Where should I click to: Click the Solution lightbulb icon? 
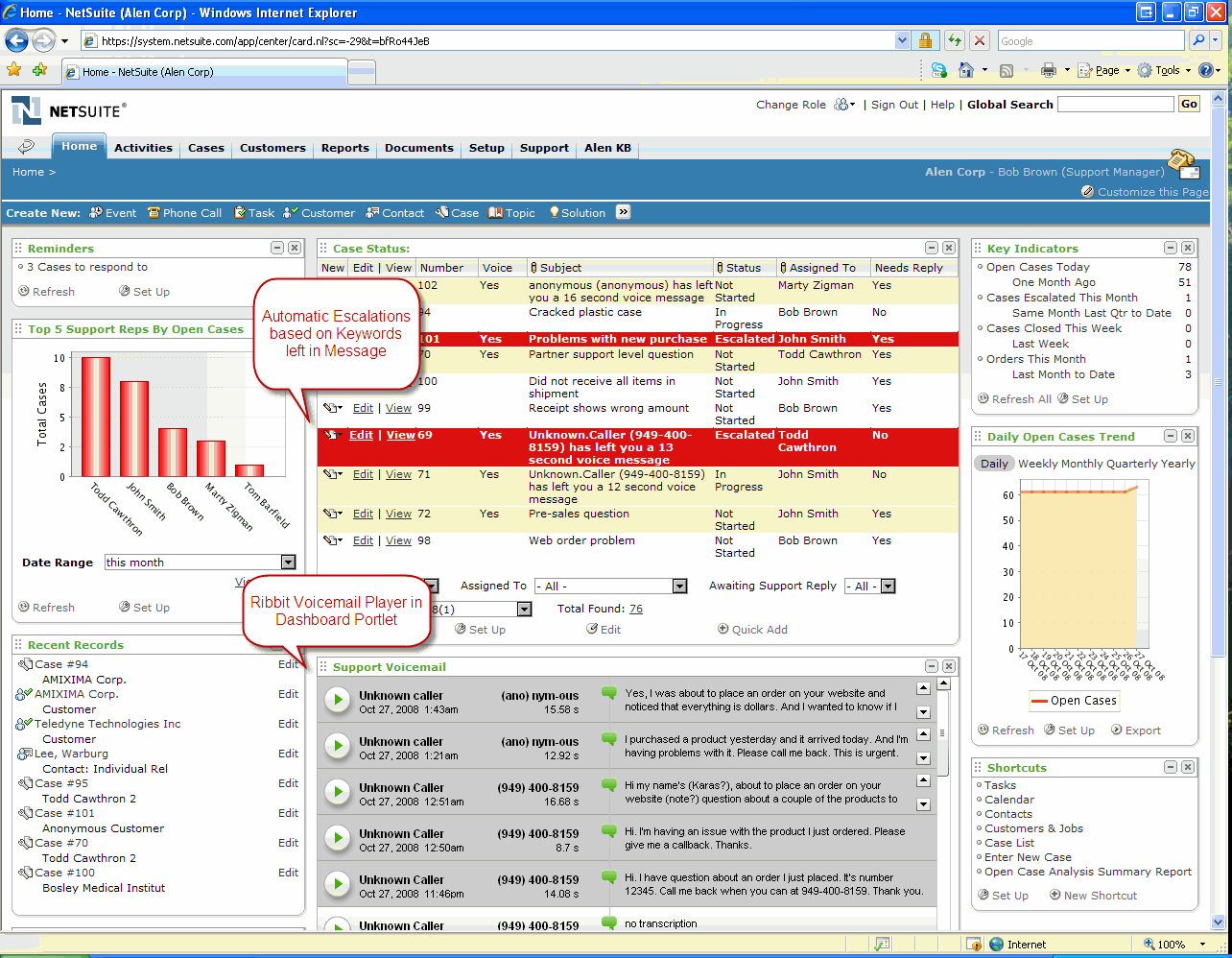[x=554, y=212]
